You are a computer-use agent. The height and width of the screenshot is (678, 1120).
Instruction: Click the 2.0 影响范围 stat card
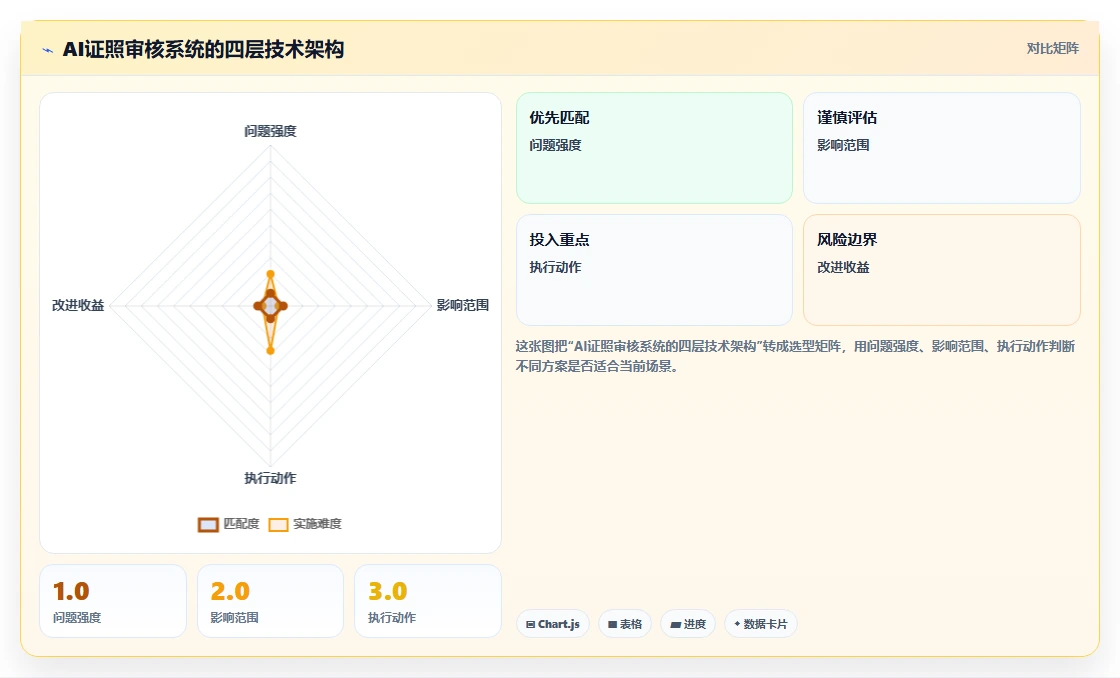click(270, 601)
